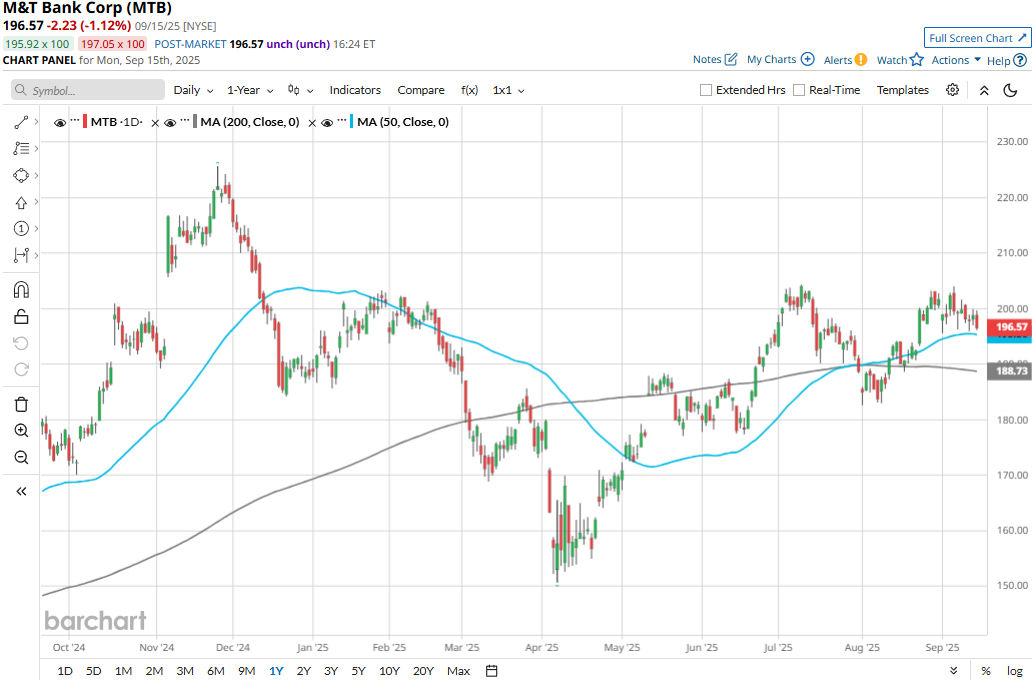Expand trend line tool options chevron
Viewport: 1035px width, 680px height.
point(36,122)
